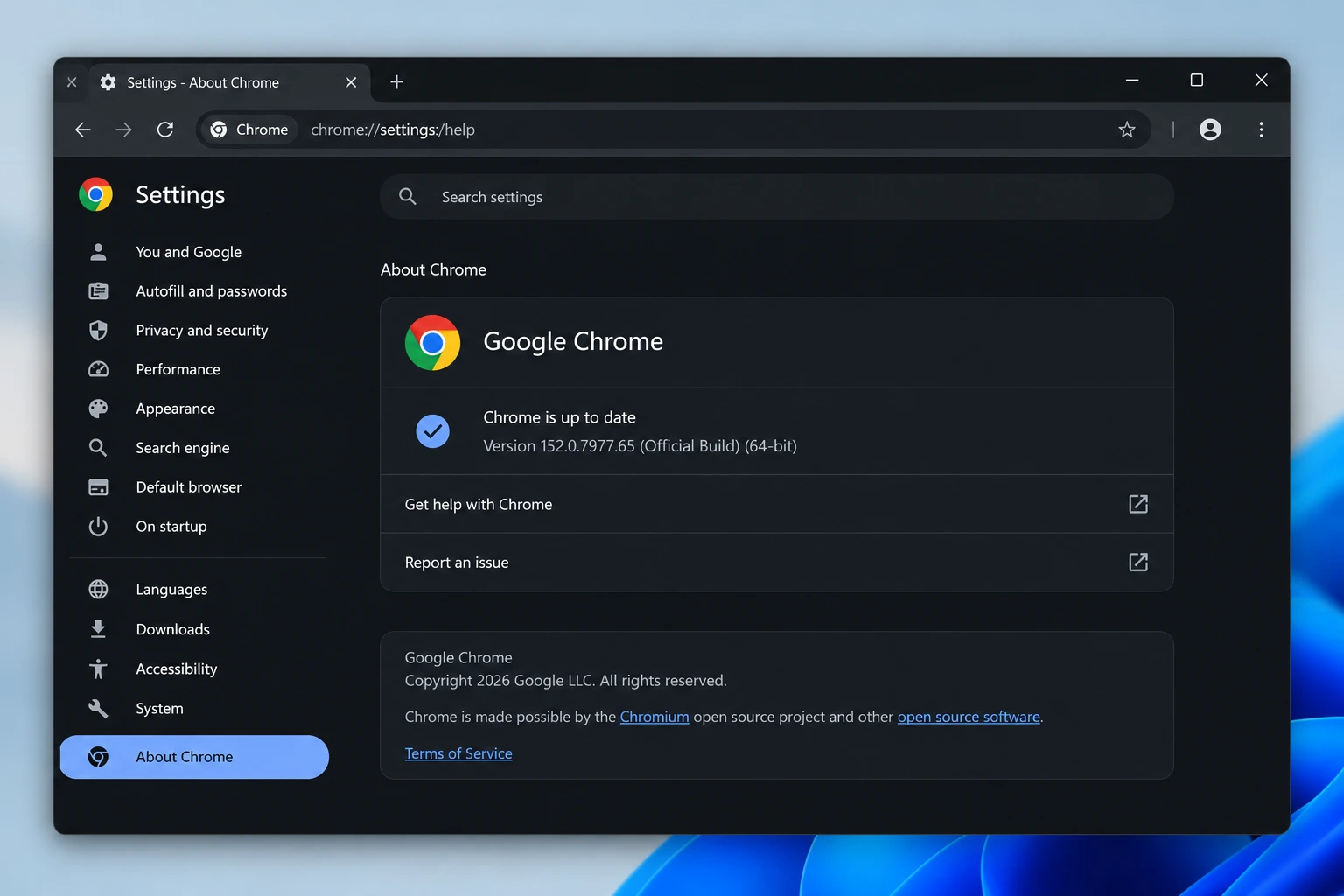Open Get help with Chrome
Image resolution: width=1344 pixels, height=896 pixels.
[x=777, y=504]
